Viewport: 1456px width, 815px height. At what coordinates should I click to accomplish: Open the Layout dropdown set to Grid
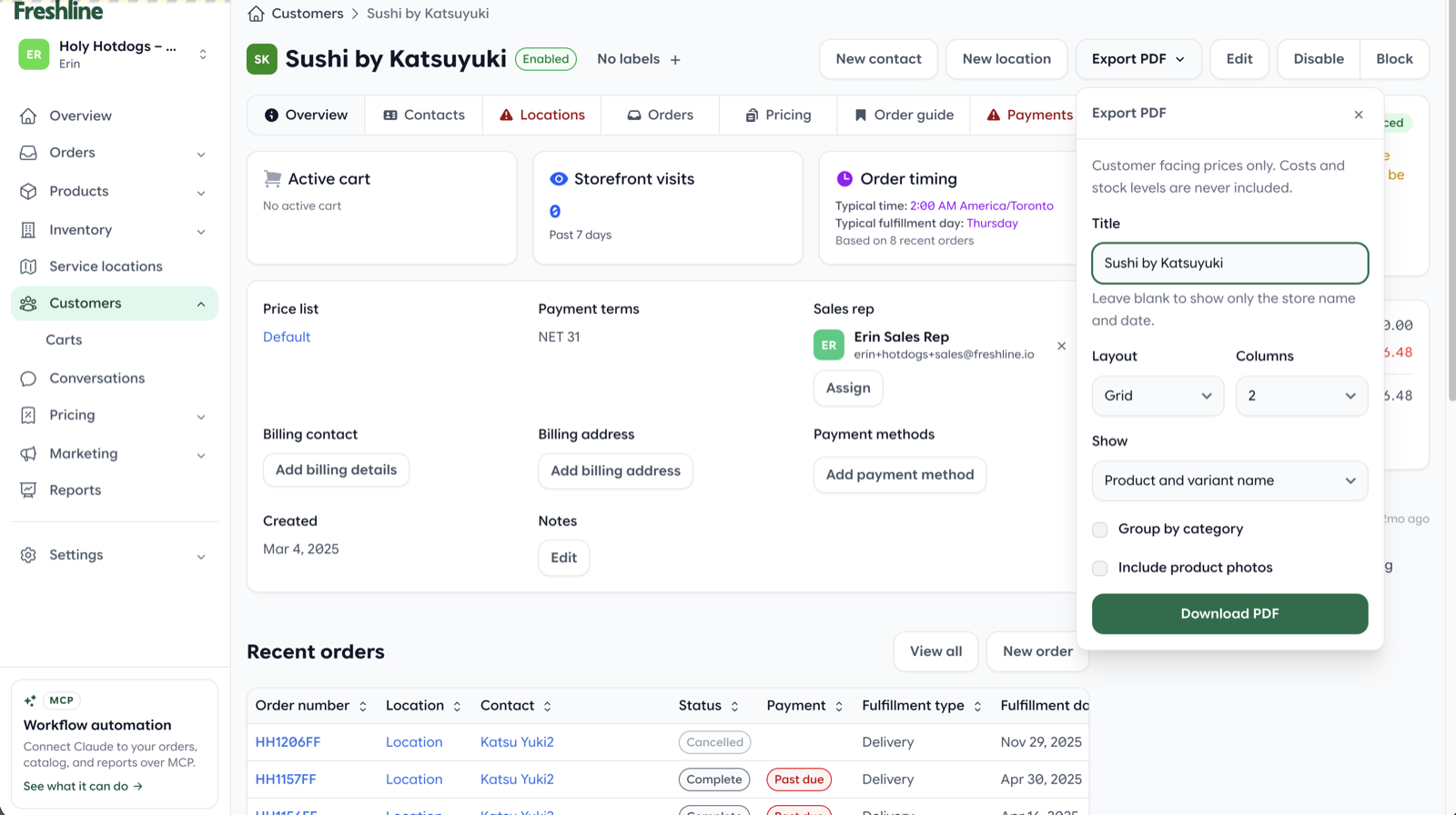coord(1158,396)
